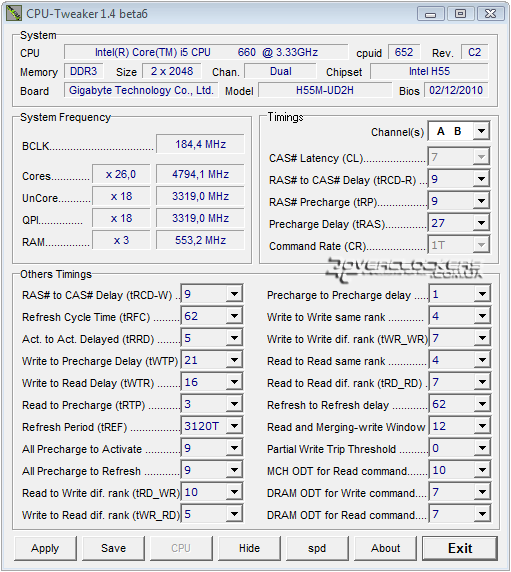Image resolution: width=511 pixels, height=572 pixels.
Task: Select the Chan. Dual field
Action: (280, 71)
